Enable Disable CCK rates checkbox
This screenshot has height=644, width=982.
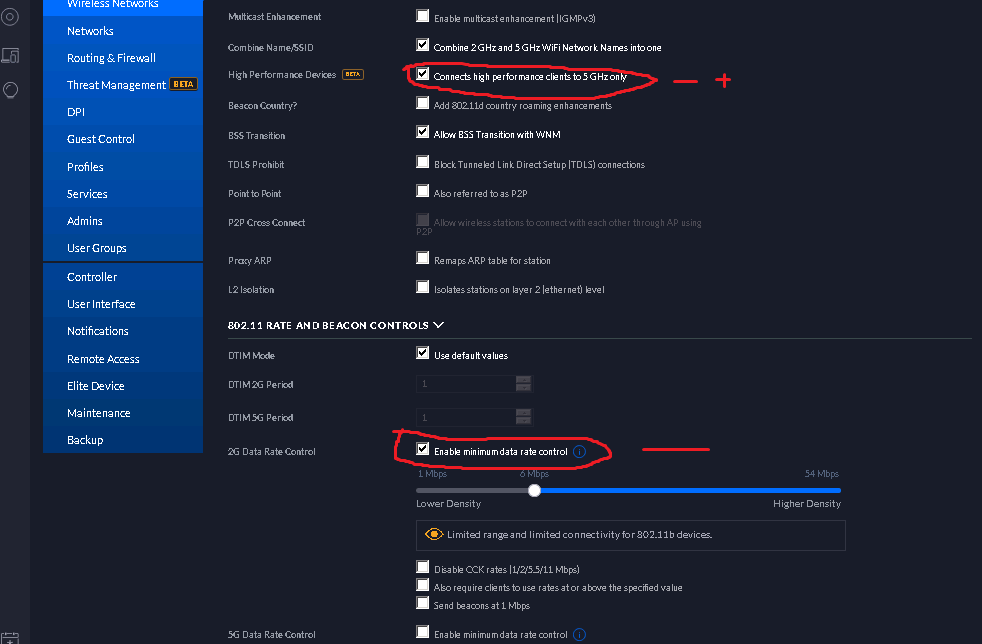(x=423, y=567)
